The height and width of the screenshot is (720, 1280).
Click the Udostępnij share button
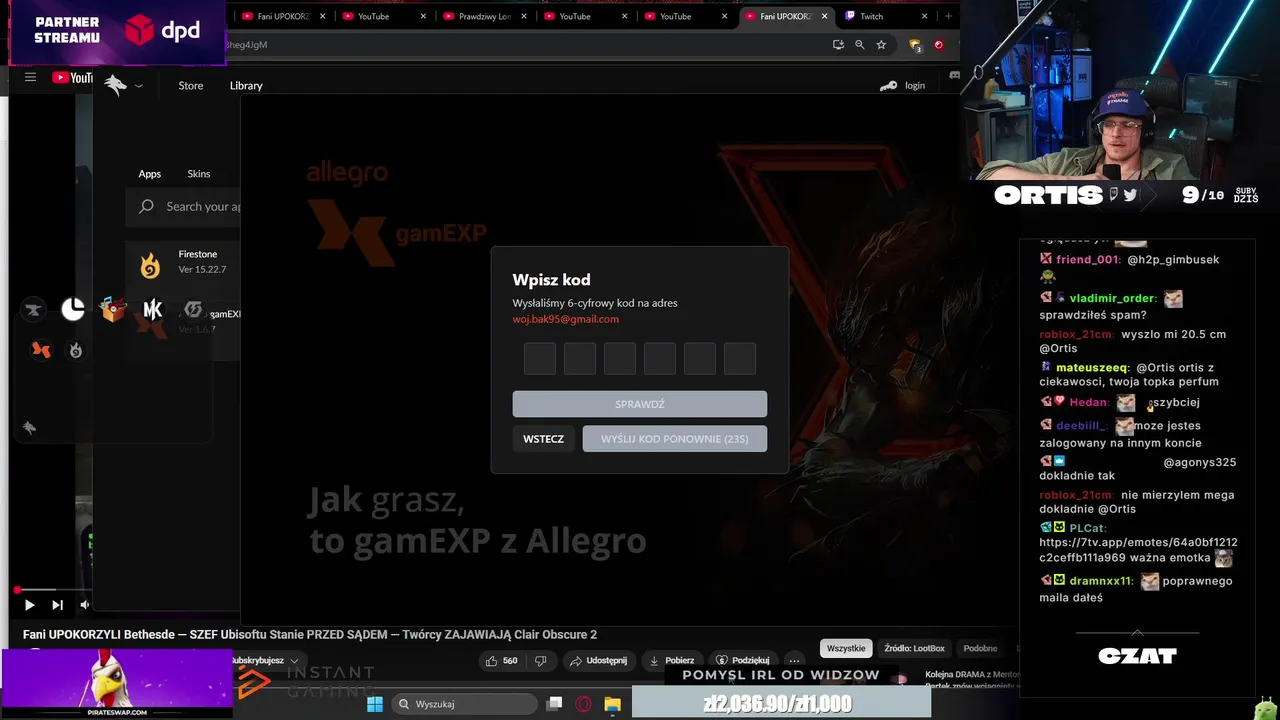click(598, 660)
